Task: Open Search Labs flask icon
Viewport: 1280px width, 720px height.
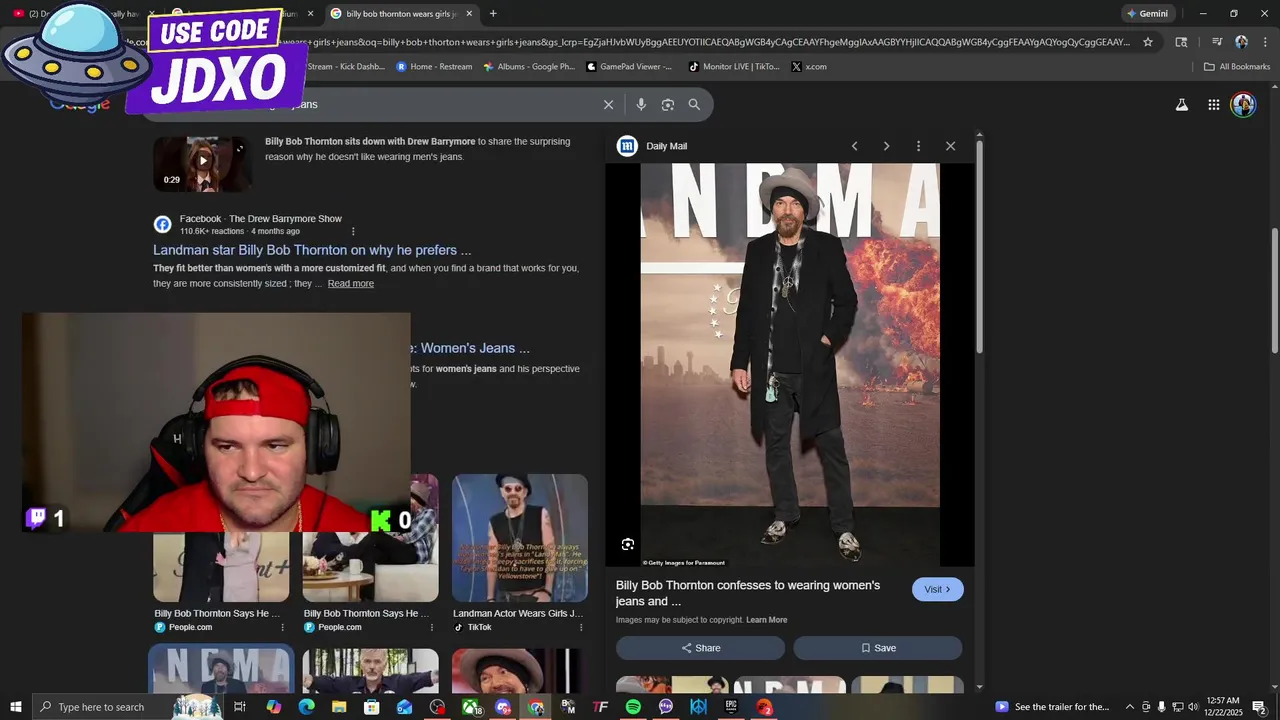Action: pyautogui.click(x=1181, y=104)
